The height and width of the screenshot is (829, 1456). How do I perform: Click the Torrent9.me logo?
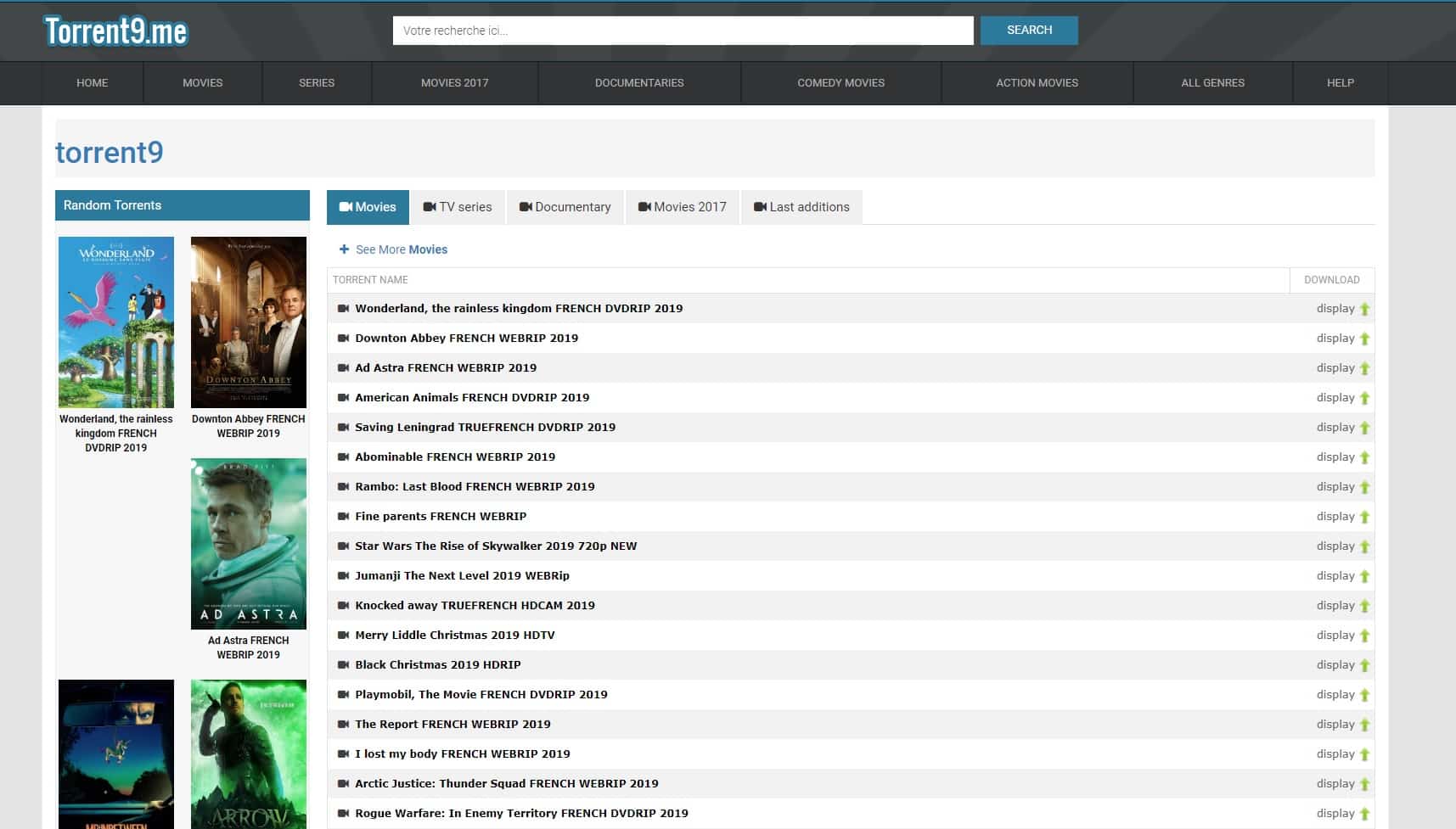pos(116,30)
